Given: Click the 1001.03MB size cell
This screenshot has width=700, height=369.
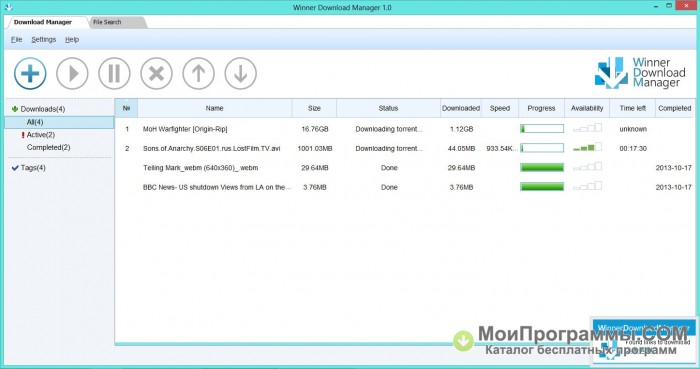Looking at the screenshot, I should pos(315,148).
